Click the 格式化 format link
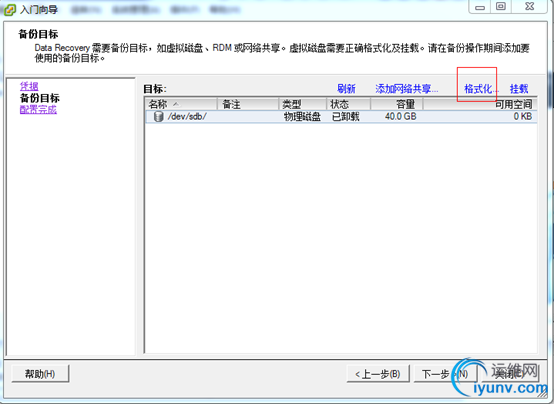The image size is (554, 404). coord(481,89)
